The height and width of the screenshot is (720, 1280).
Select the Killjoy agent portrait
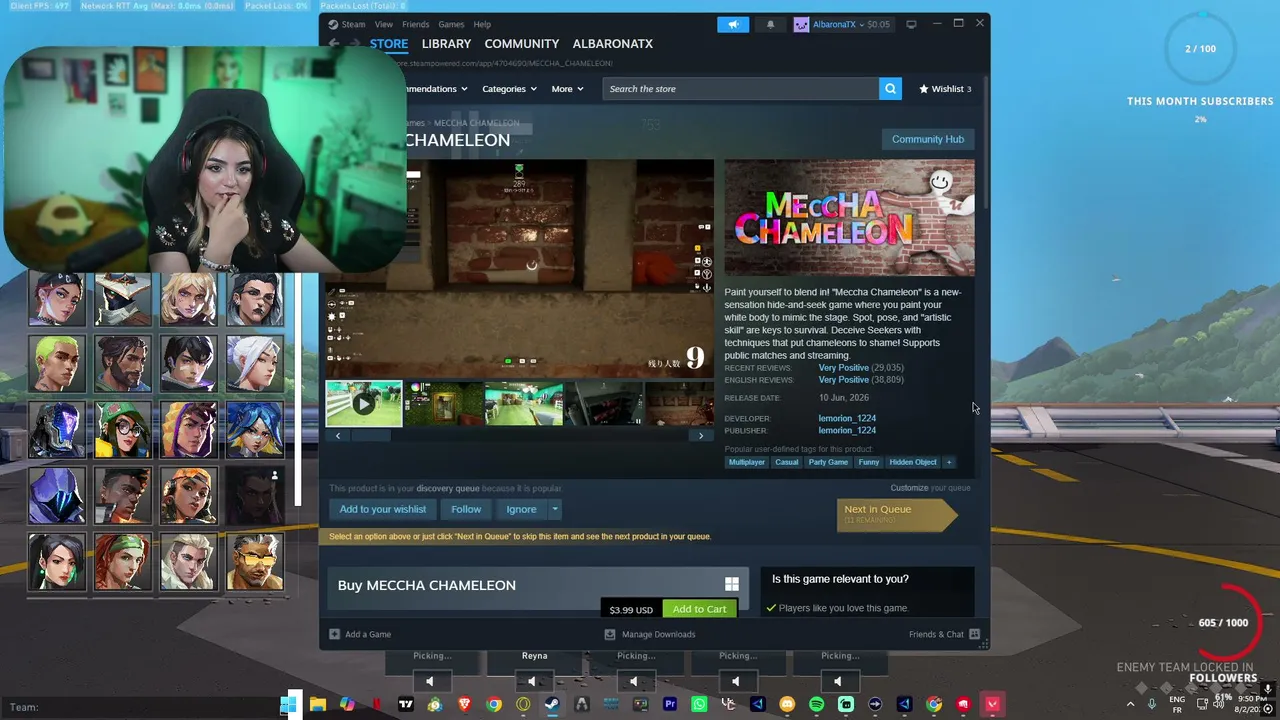click(x=123, y=429)
